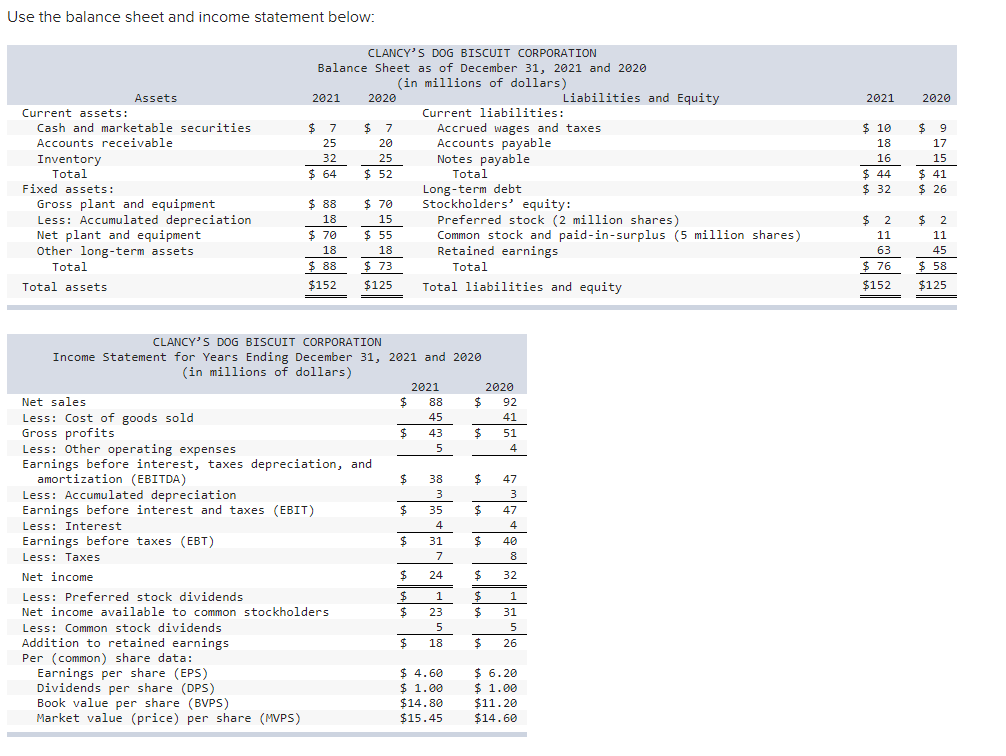The image size is (1006, 756).
Task: Click the instruction 'Use the balance sheet and income statement below:'
Action: [191, 17]
